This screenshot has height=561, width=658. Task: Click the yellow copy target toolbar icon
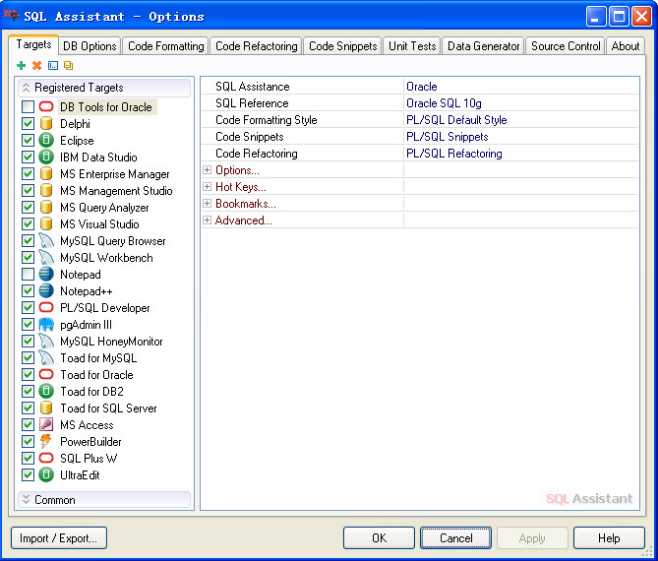[68, 65]
